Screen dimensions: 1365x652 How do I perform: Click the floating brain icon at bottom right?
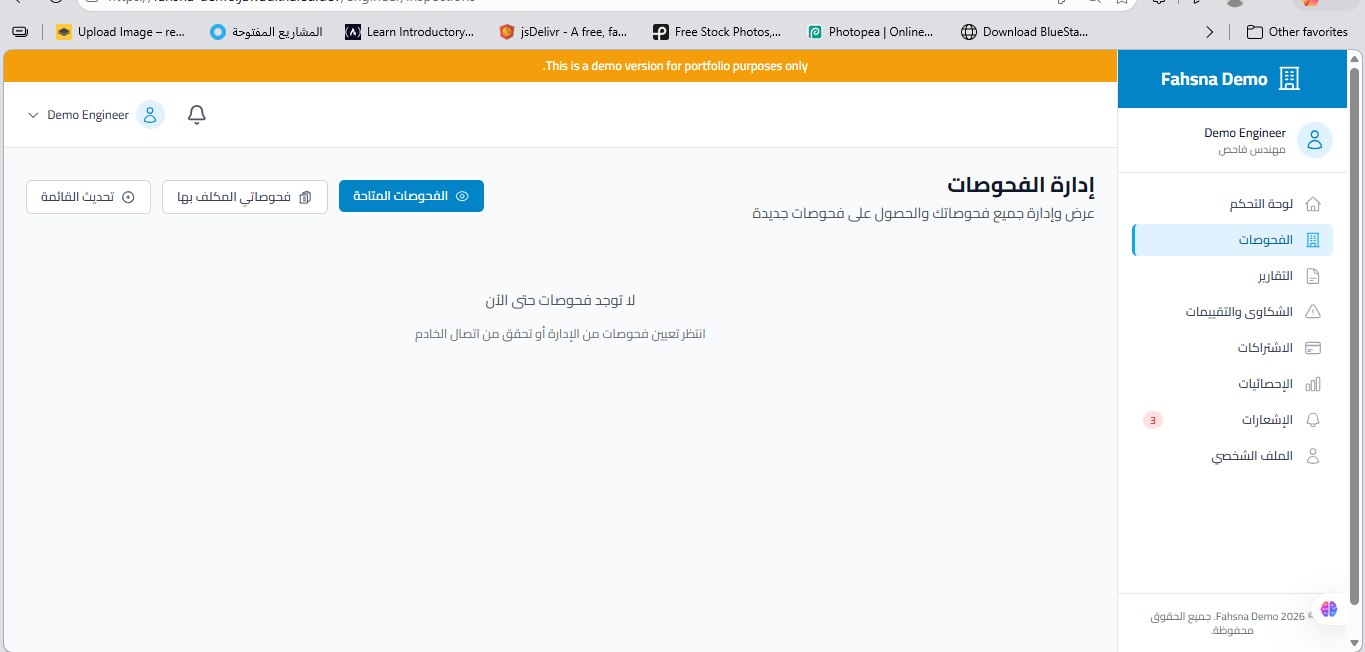pos(1328,608)
